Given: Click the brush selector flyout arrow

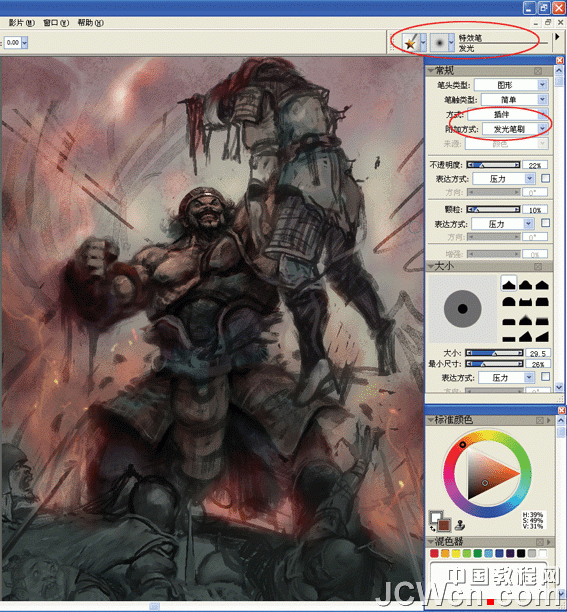Looking at the screenshot, I should pos(557,36).
